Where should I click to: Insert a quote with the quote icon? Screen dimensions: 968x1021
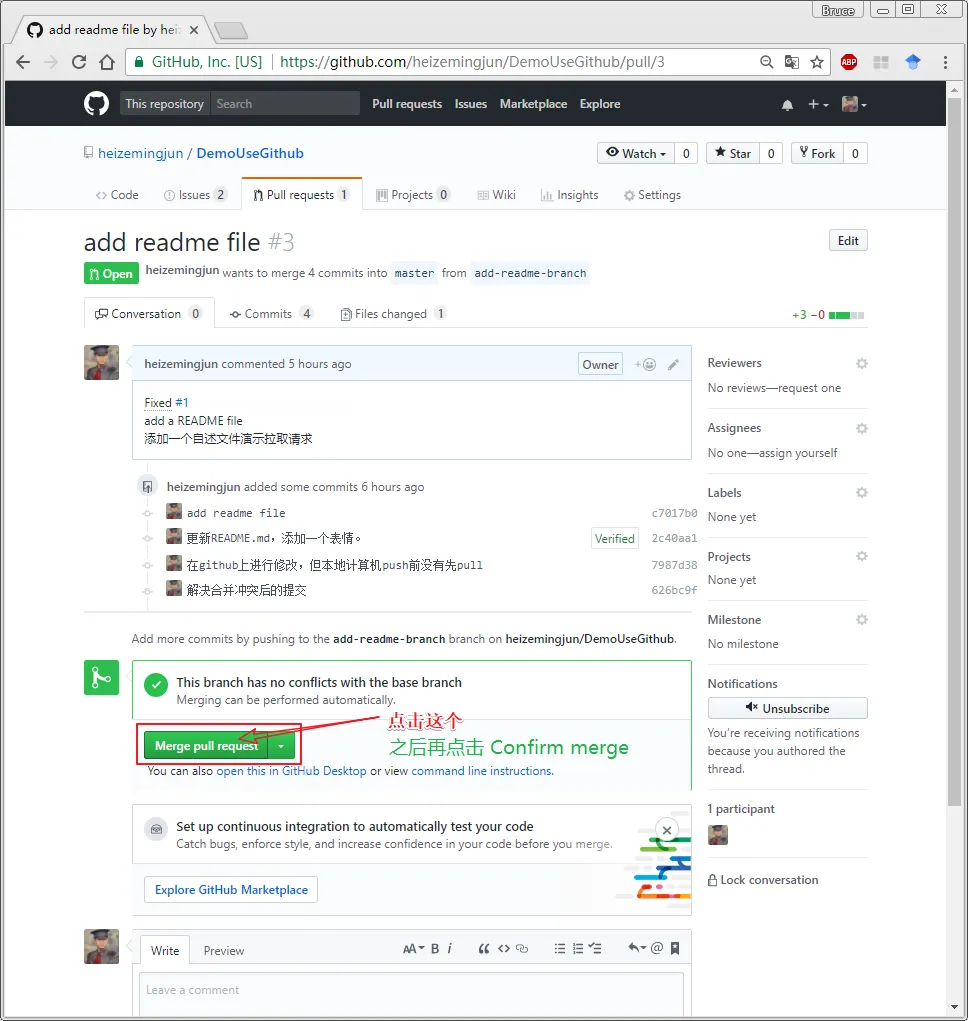coord(484,949)
